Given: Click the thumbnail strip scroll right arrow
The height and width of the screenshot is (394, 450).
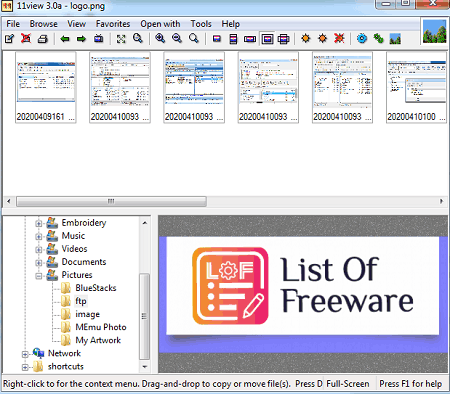Looking at the screenshot, I should click(x=441, y=201).
